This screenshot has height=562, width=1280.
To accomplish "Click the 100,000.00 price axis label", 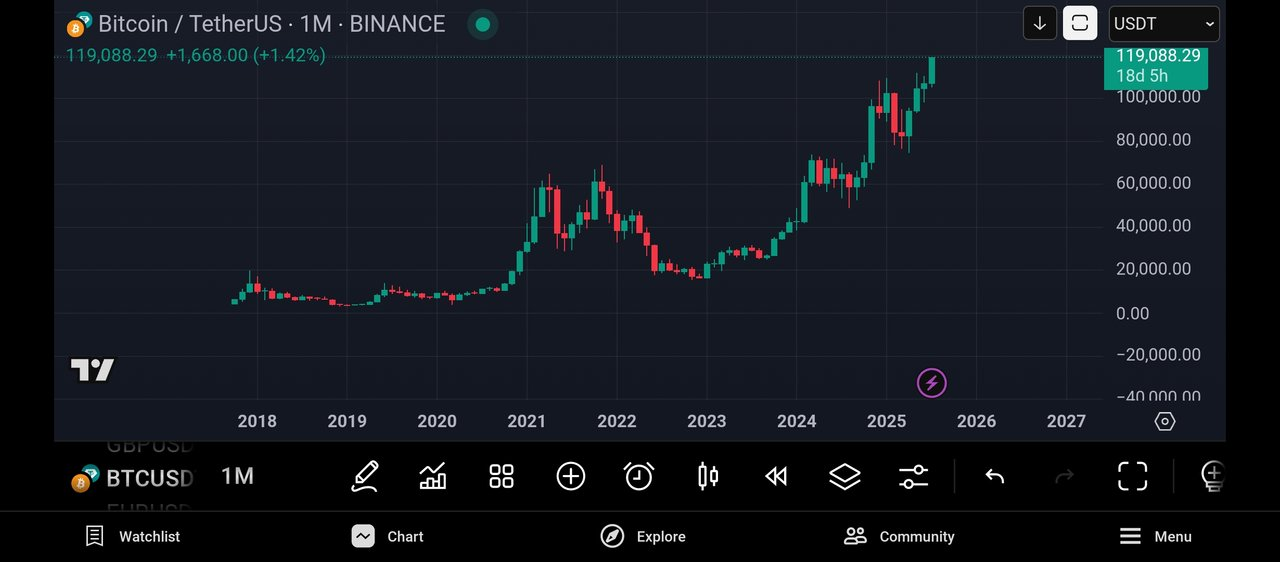I will tap(1158, 97).
